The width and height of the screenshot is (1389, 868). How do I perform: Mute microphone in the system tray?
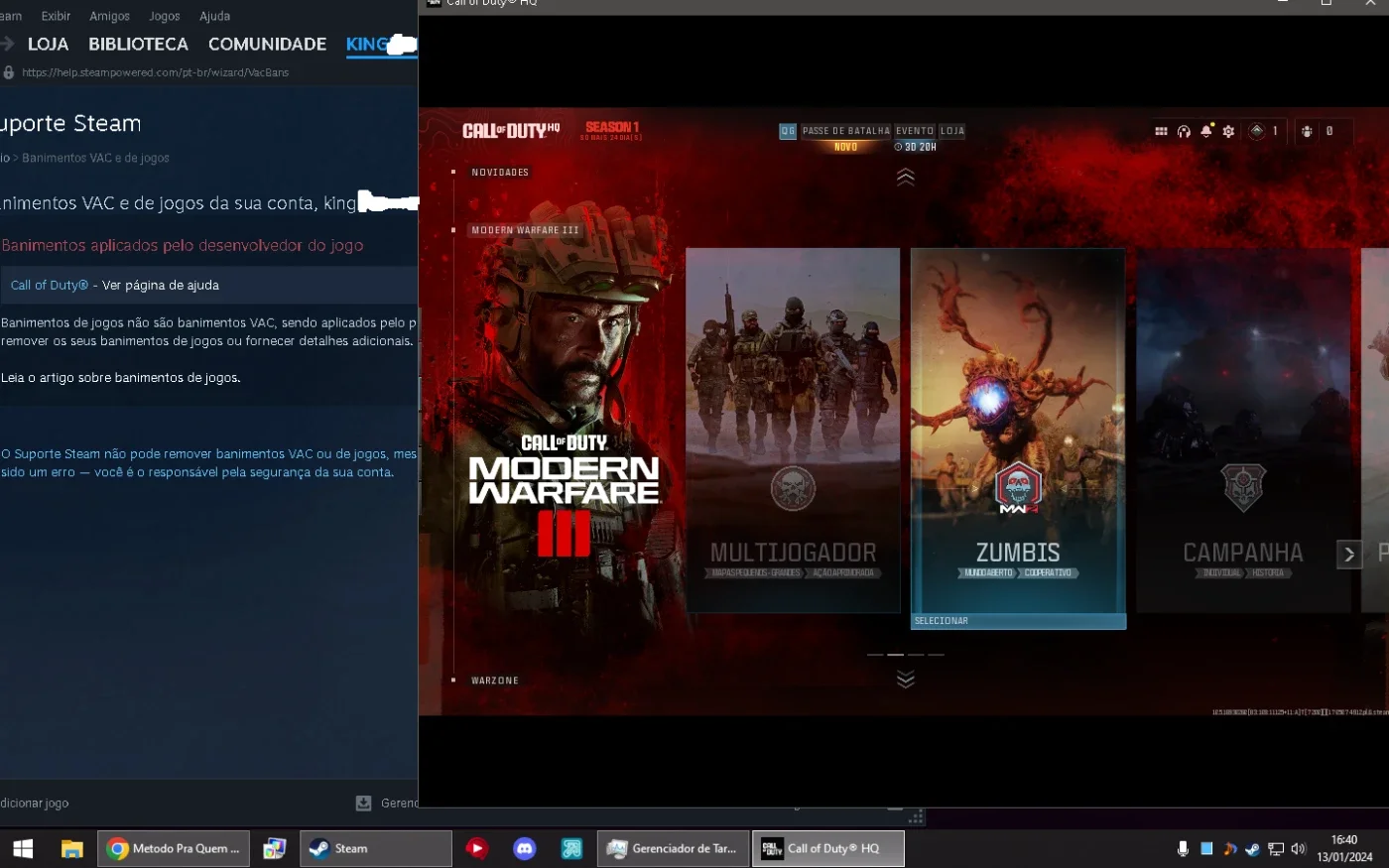tap(1183, 848)
